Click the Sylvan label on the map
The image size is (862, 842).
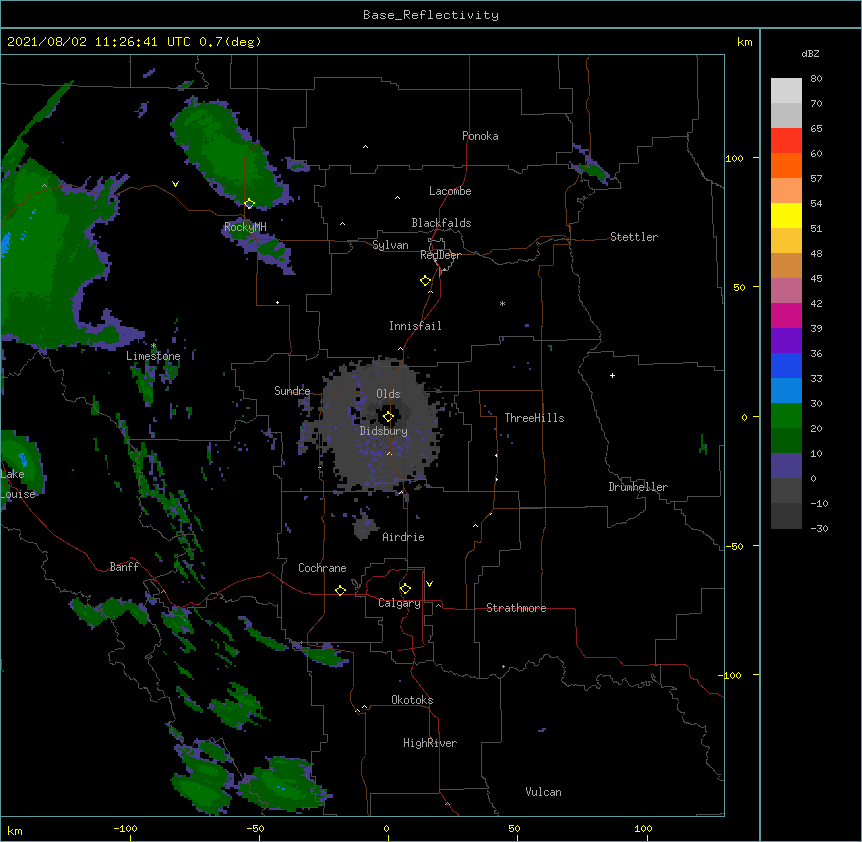390,245
